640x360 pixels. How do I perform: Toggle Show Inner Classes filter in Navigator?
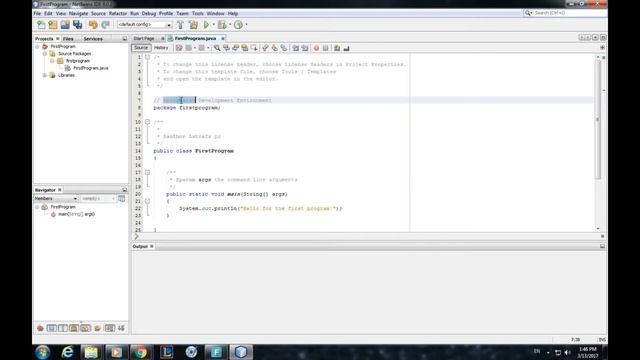(85, 328)
